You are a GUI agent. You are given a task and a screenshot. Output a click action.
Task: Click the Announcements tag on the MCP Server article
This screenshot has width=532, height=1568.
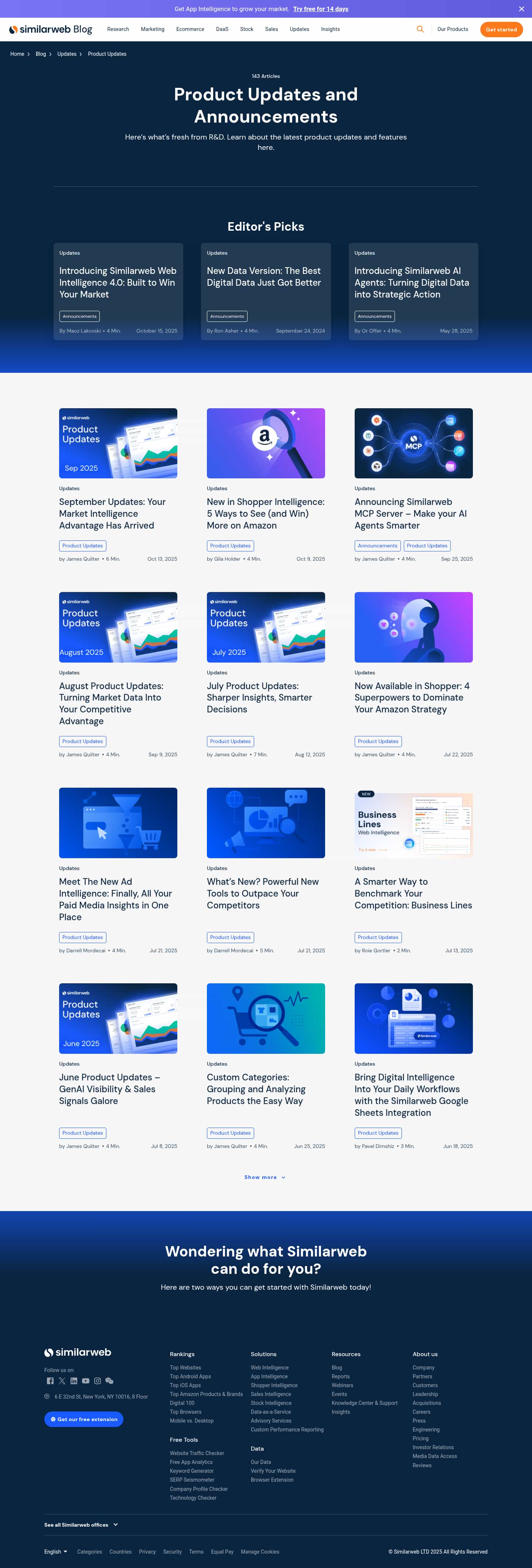click(x=378, y=546)
